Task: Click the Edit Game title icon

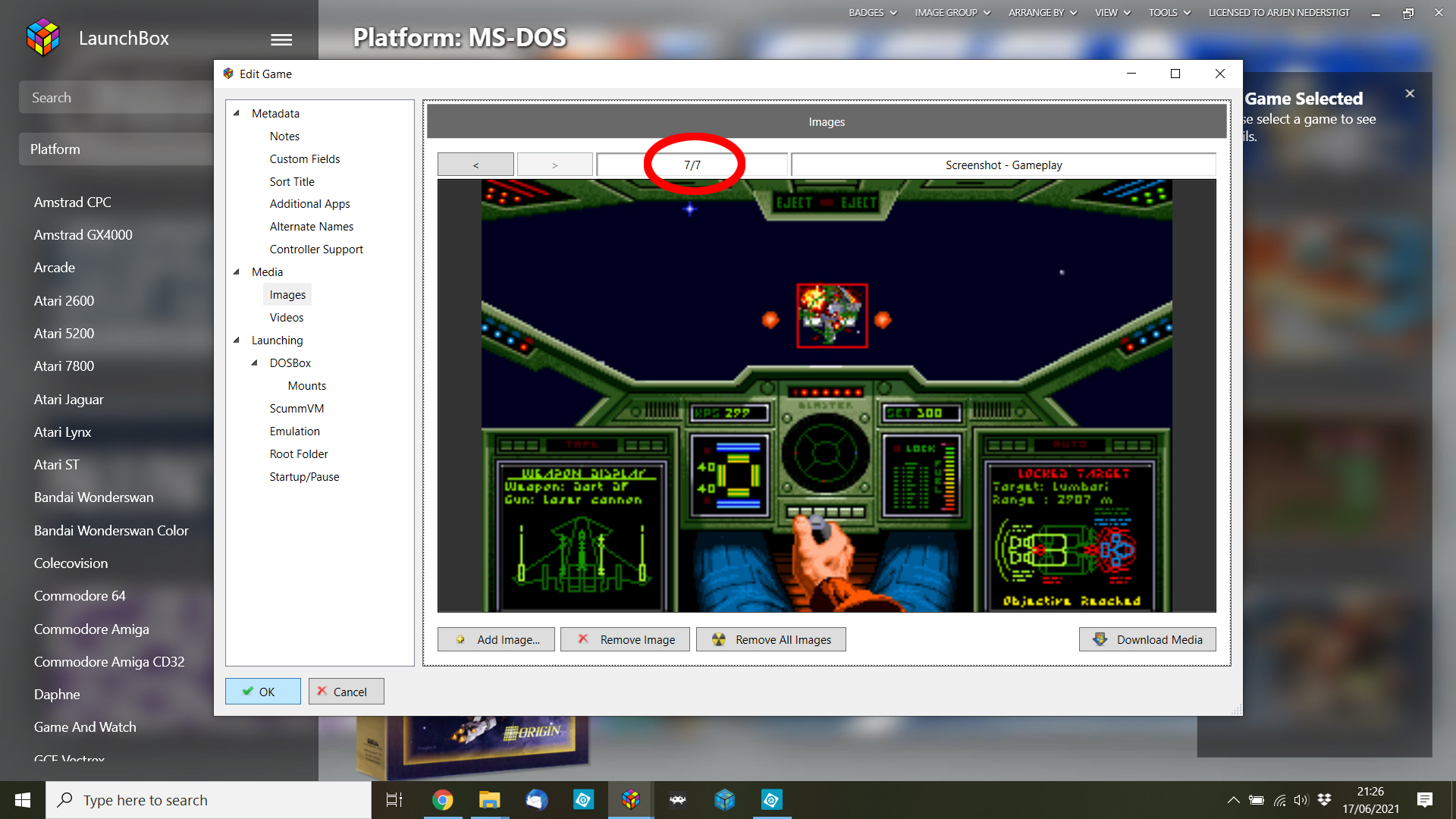Action: [228, 74]
